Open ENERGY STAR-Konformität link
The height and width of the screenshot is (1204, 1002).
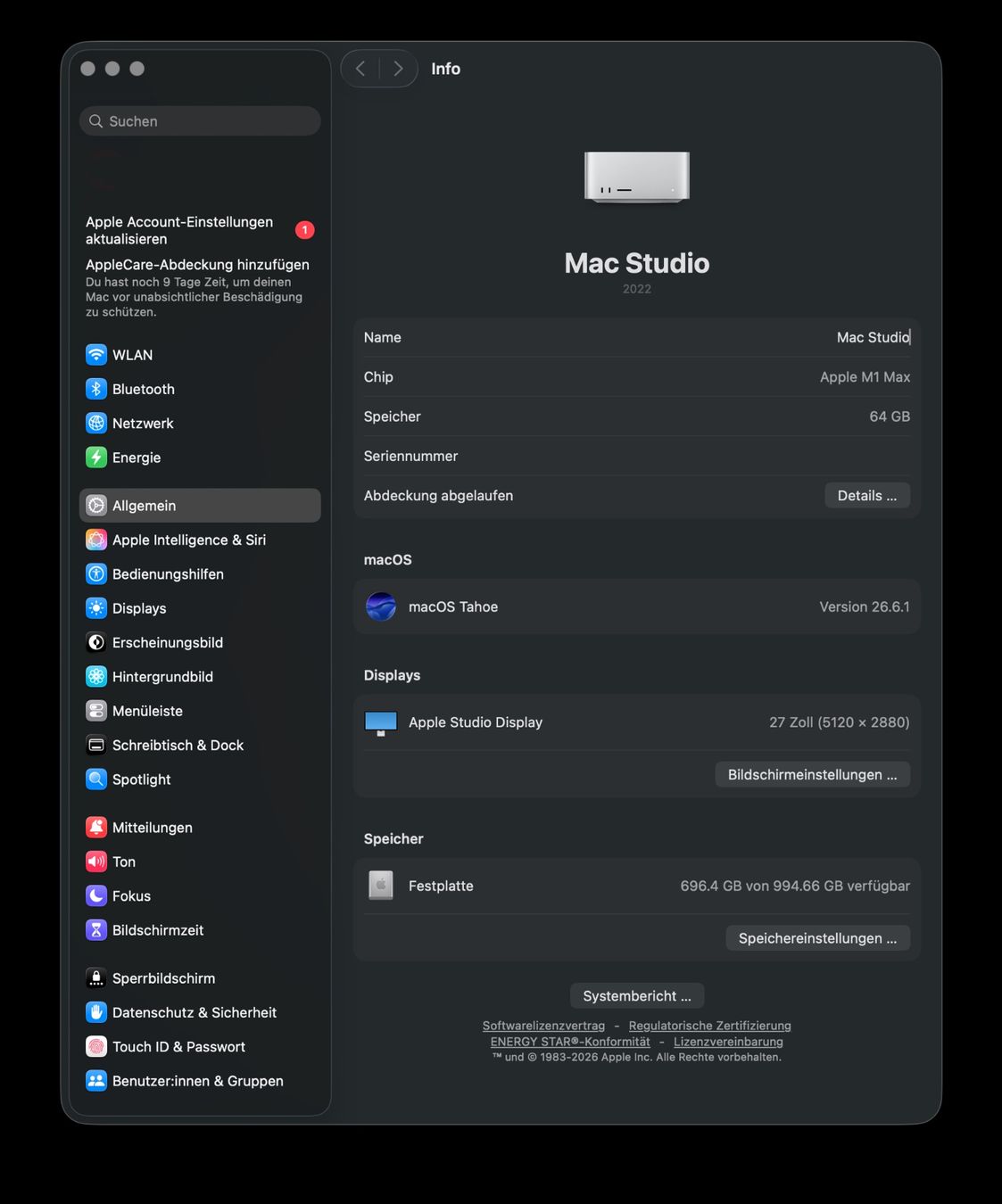[x=570, y=1042]
